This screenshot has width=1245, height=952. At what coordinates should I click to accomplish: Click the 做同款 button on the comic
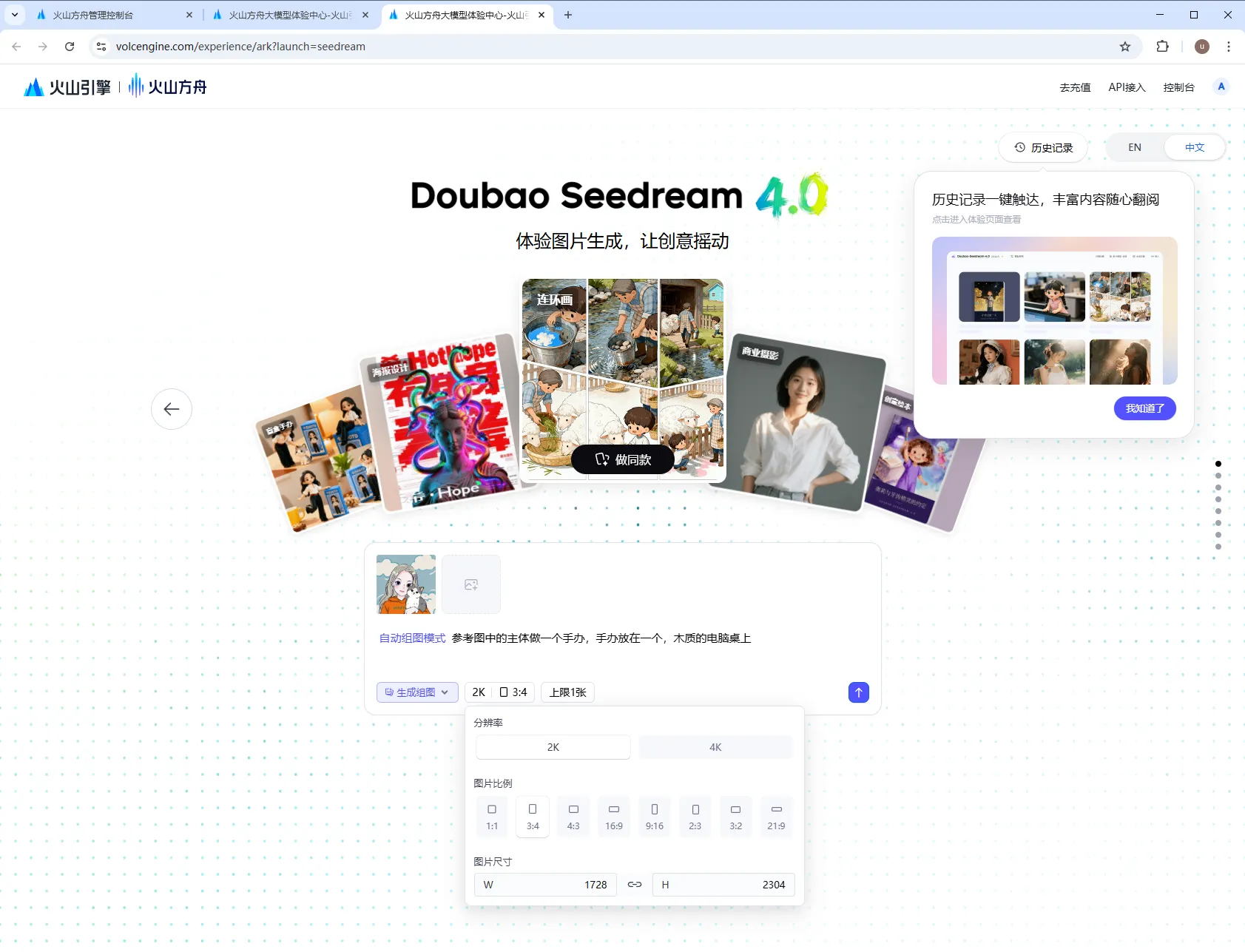coord(623,459)
